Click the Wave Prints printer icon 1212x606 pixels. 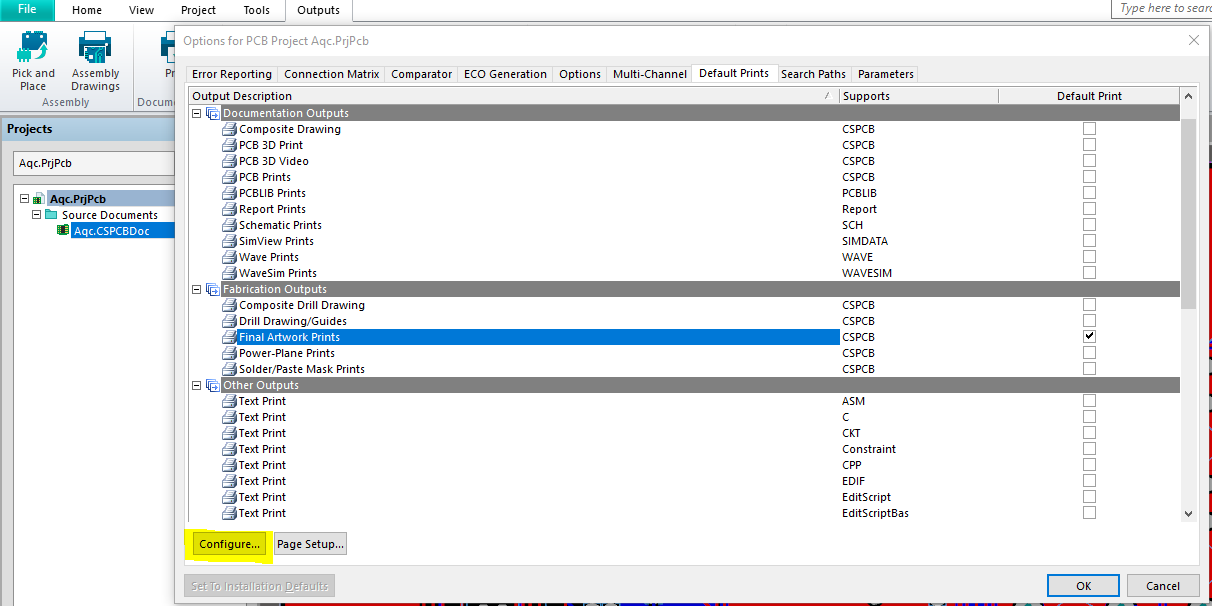click(x=230, y=257)
